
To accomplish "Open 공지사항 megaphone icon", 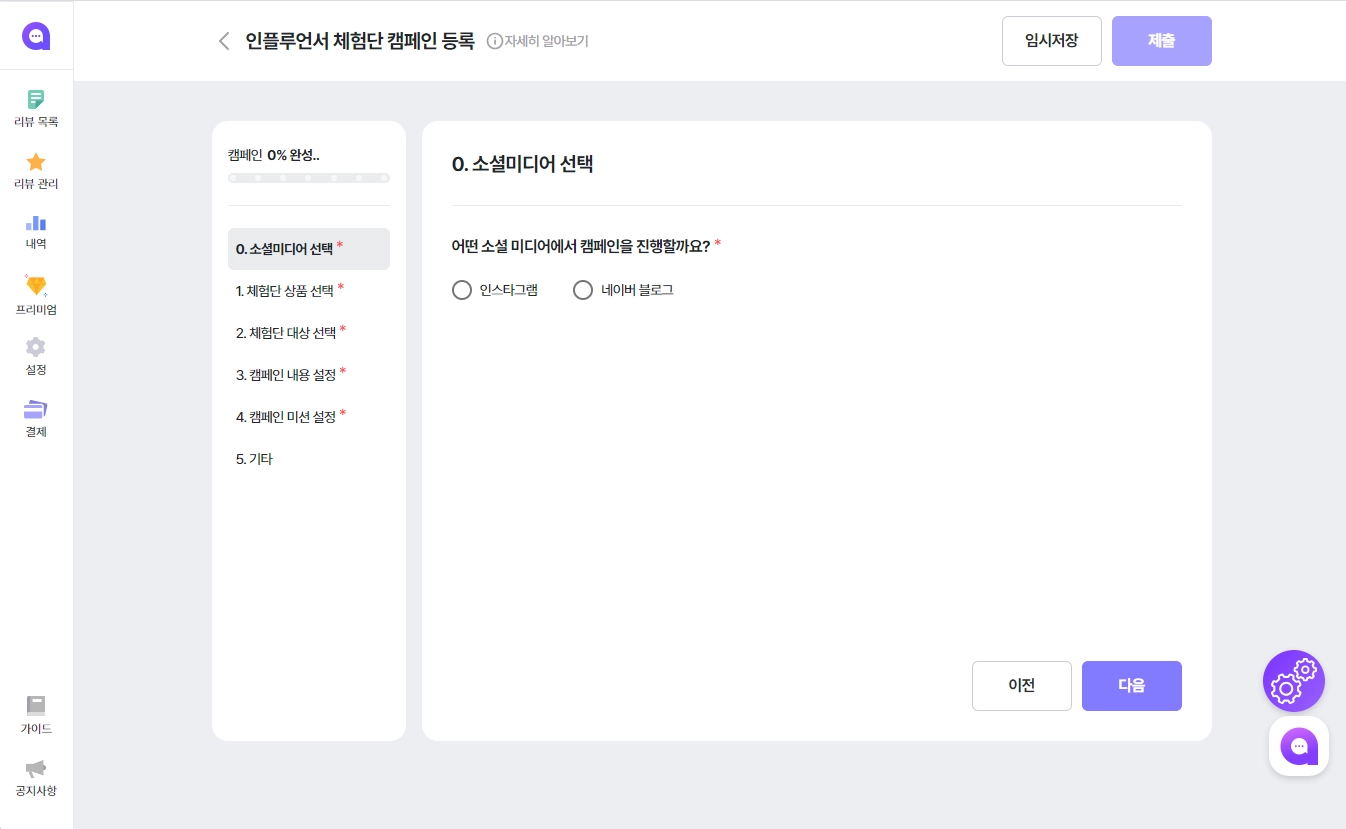I will point(36,769).
